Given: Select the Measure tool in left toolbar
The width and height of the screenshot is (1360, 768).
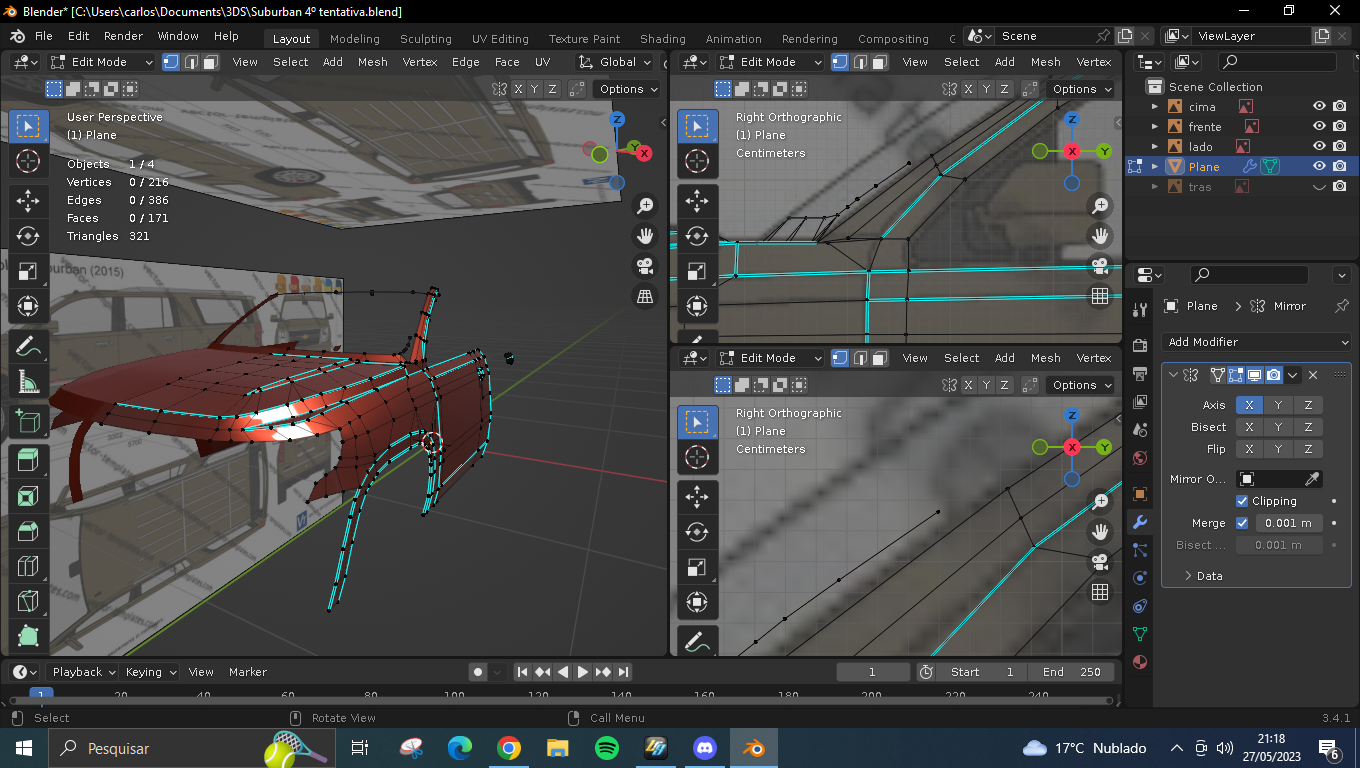Looking at the screenshot, I should pyautogui.click(x=28, y=382).
